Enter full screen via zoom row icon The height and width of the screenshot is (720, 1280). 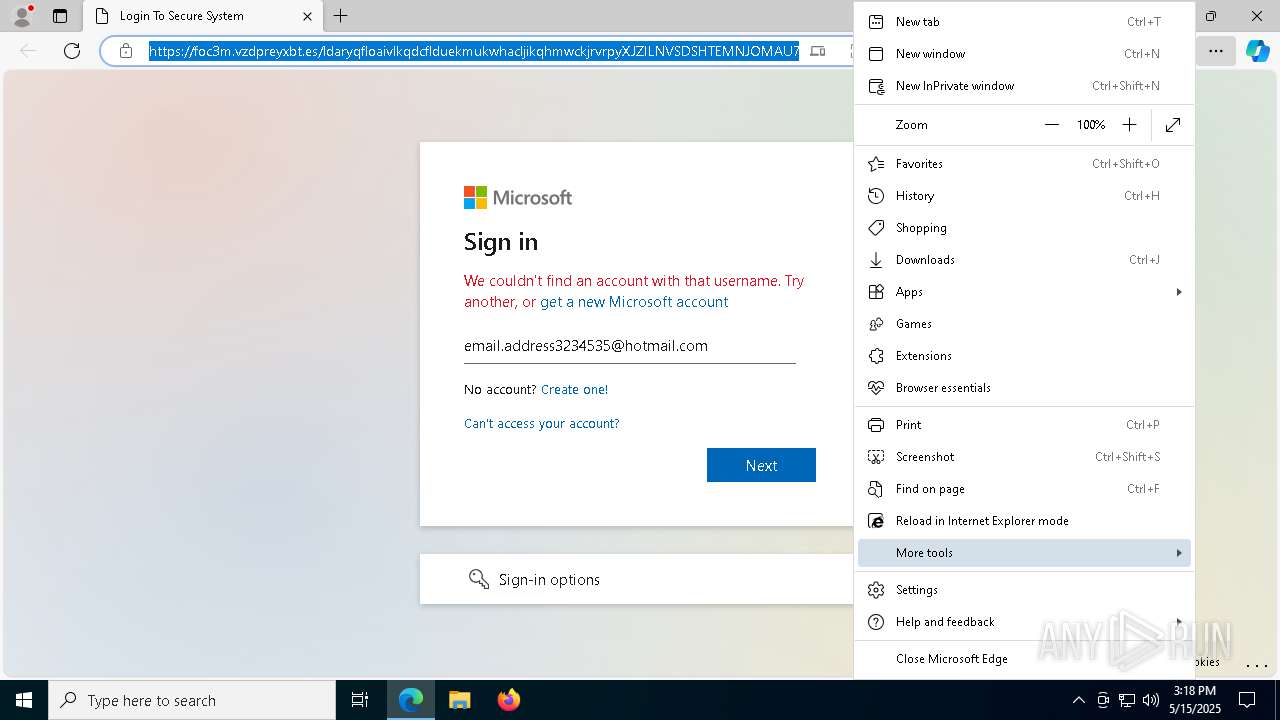point(1173,125)
